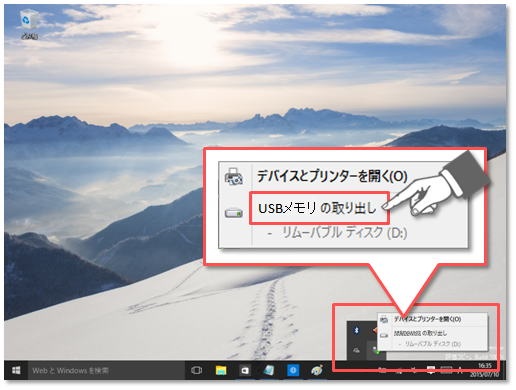The width and height of the screenshot is (516, 390).
Task: Launch File Explorer from the taskbar
Action: (221, 371)
